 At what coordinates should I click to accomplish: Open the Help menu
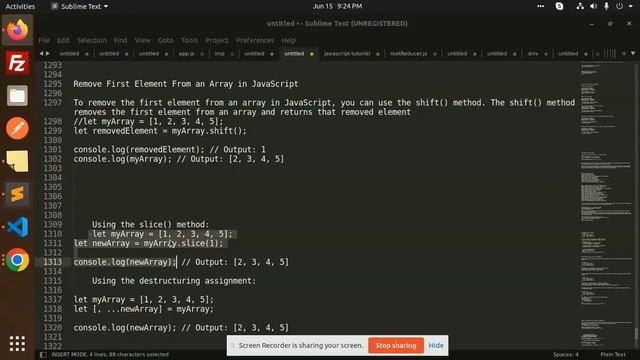click(289, 40)
